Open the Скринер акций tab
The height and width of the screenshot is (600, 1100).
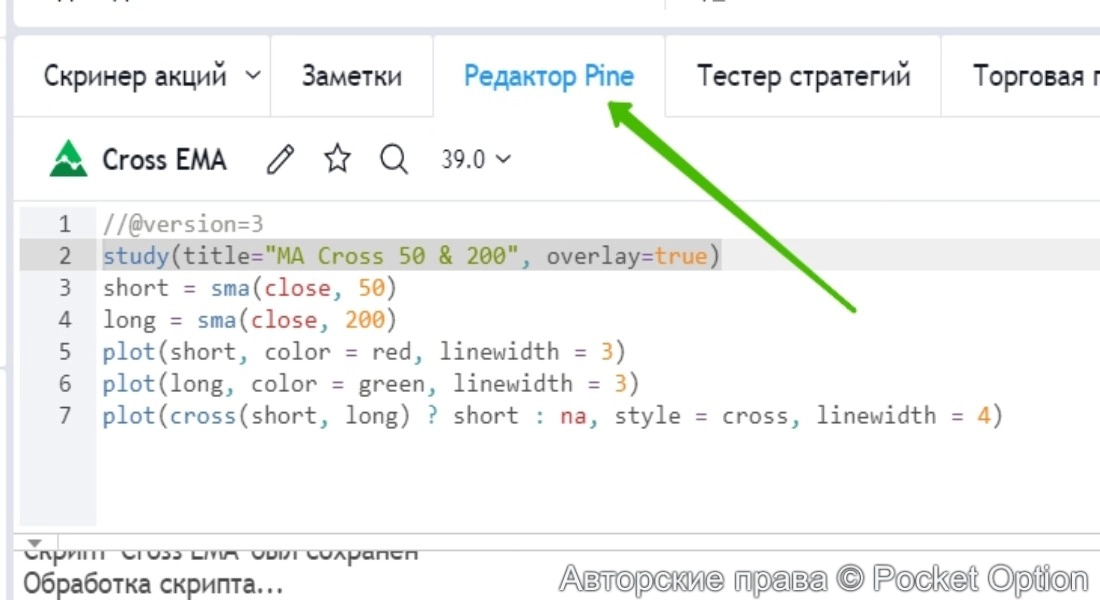[x=135, y=76]
